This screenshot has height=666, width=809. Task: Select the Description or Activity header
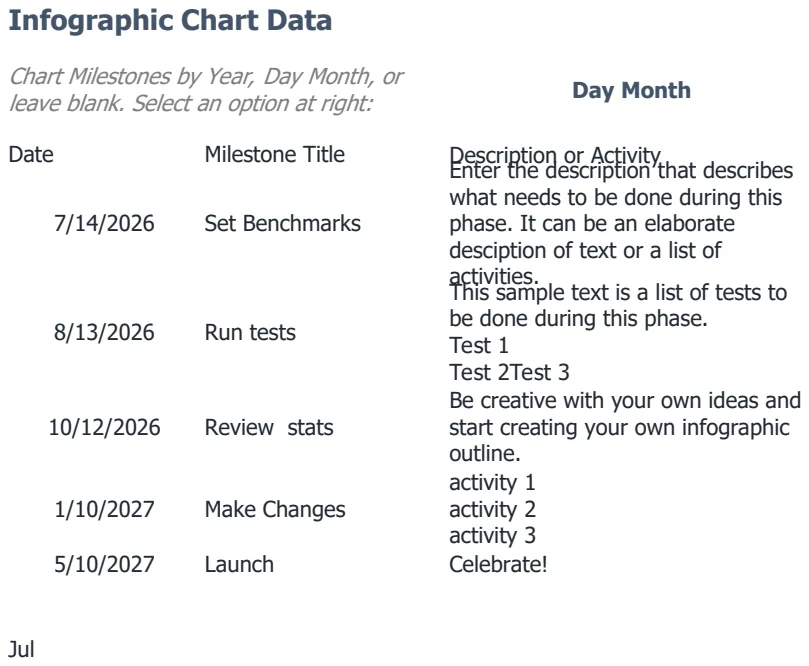(x=555, y=155)
